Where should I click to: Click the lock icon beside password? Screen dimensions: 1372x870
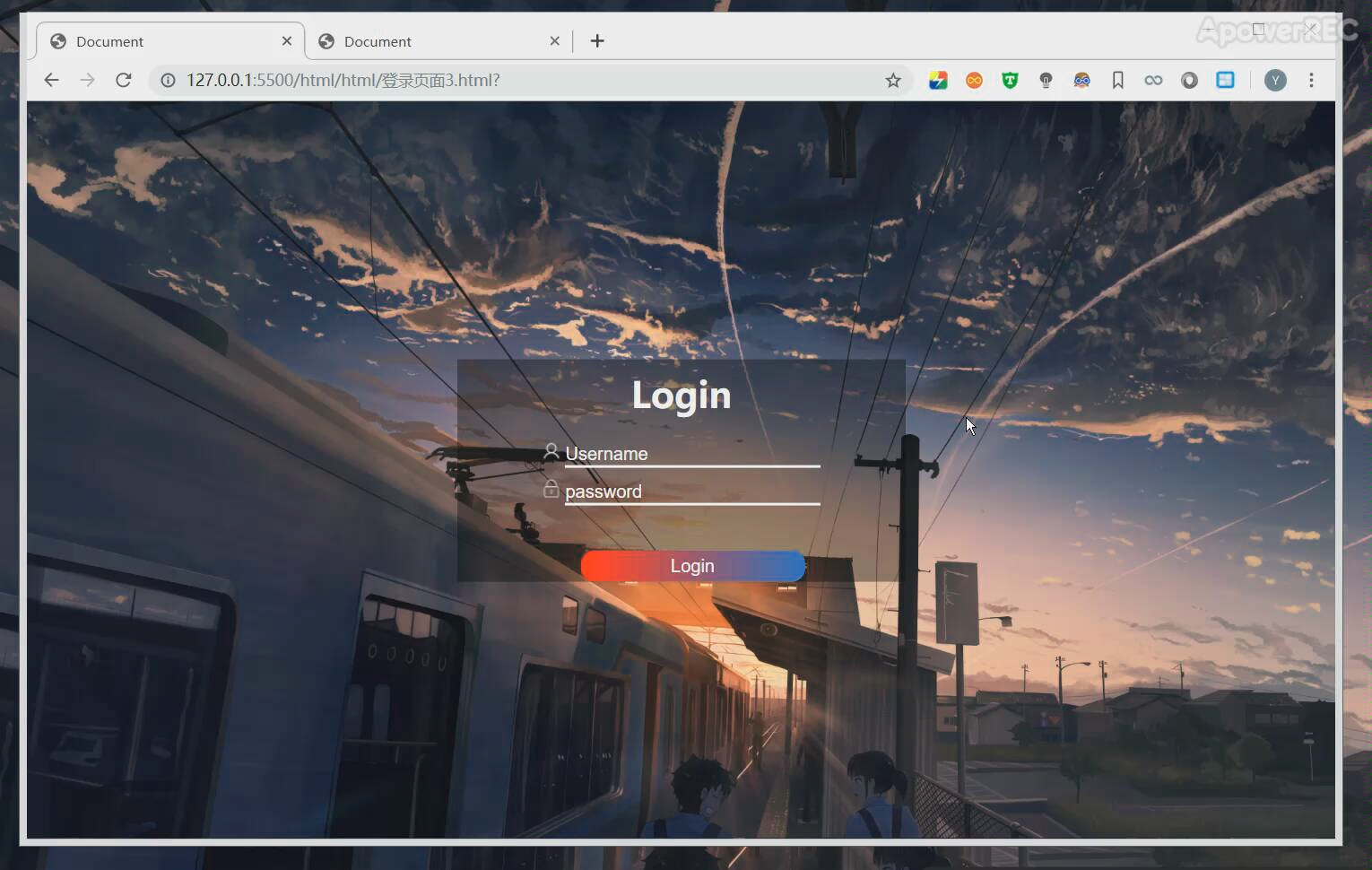point(551,489)
